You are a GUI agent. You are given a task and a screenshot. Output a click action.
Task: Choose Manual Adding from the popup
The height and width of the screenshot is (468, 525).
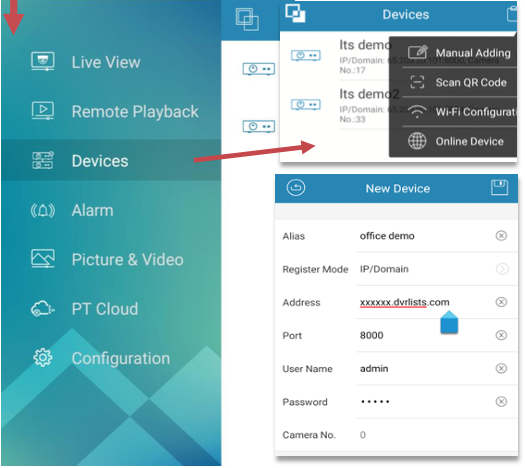459,53
